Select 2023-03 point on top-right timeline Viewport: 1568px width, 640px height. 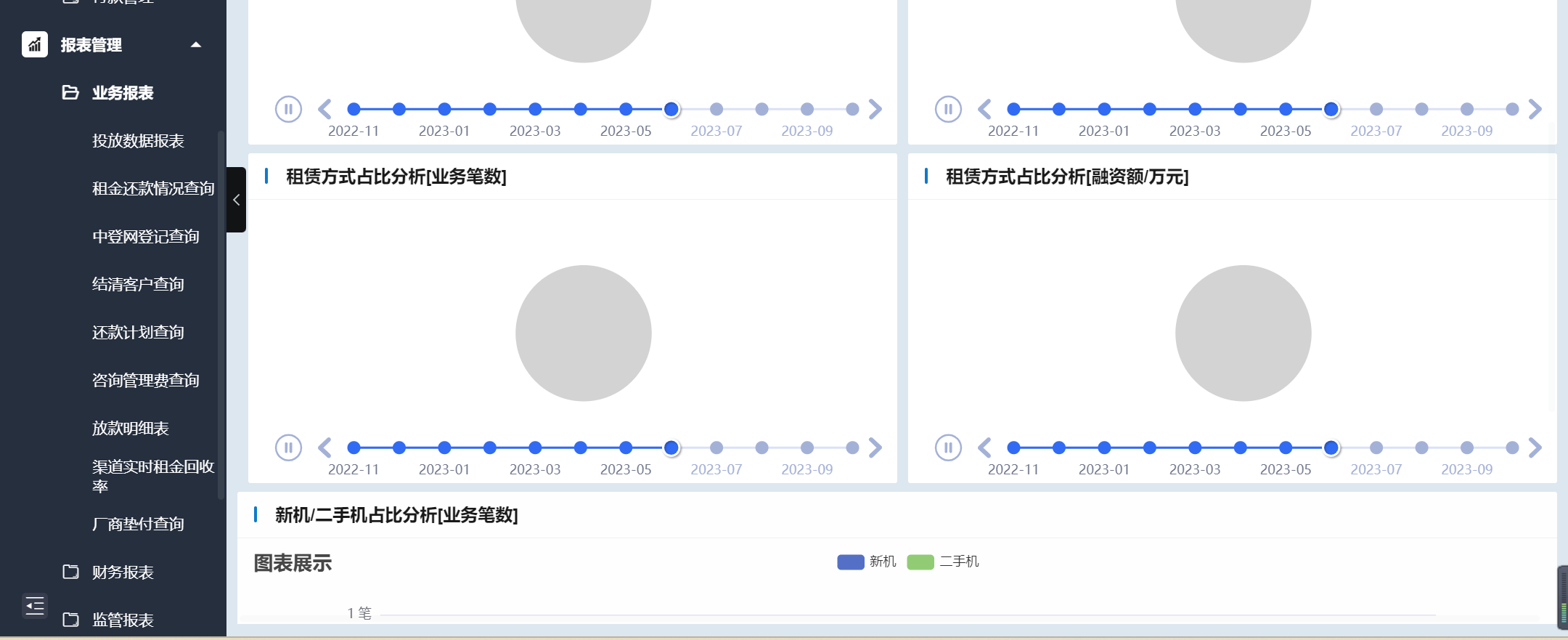(x=1195, y=109)
